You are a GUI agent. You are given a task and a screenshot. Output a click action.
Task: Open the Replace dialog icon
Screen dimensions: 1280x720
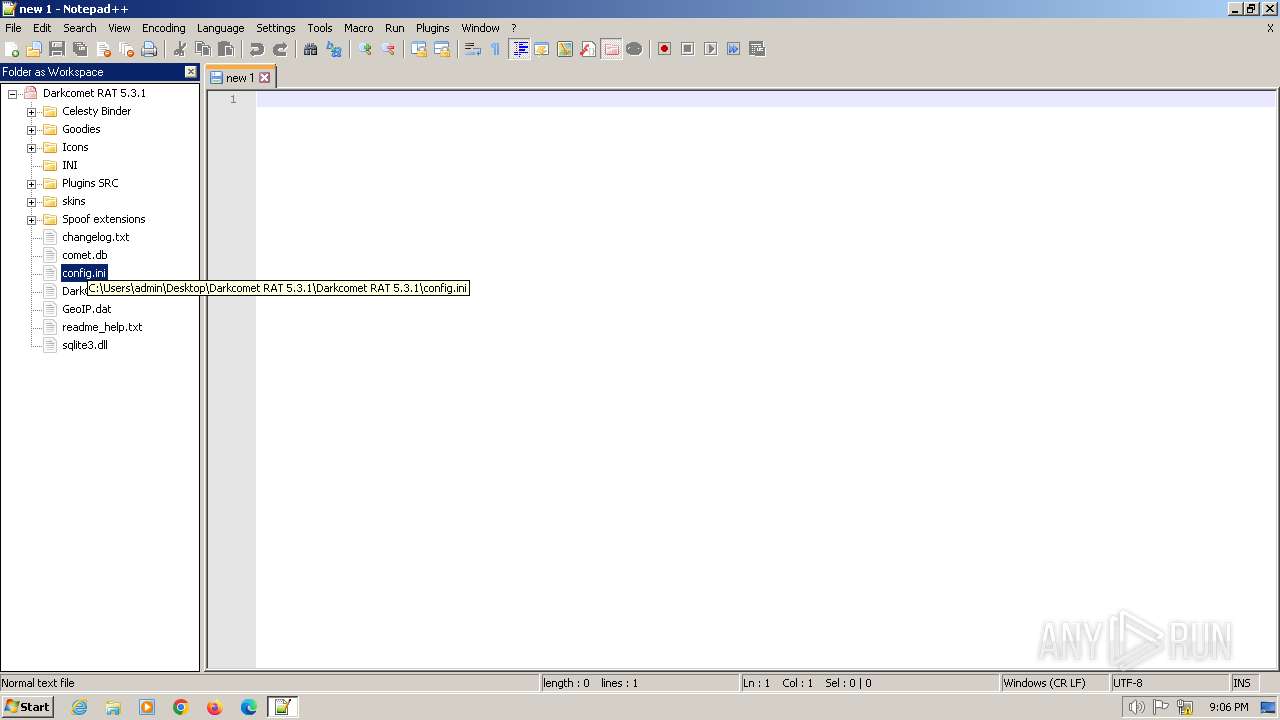tap(334, 49)
